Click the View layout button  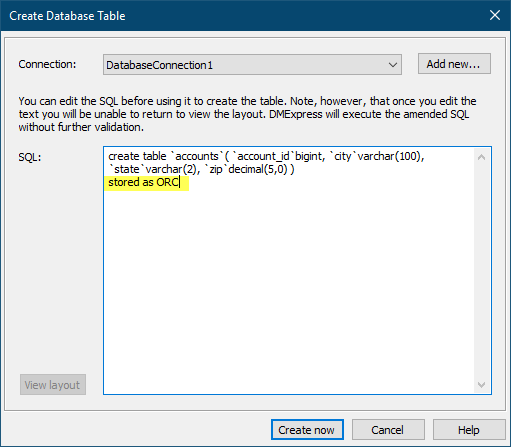point(53,385)
